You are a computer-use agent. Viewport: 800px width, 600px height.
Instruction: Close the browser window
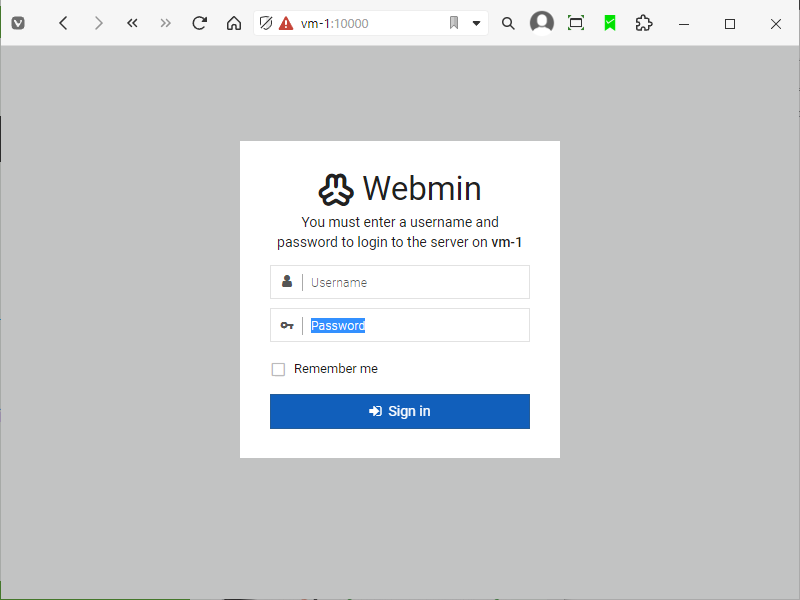point(776,24)
